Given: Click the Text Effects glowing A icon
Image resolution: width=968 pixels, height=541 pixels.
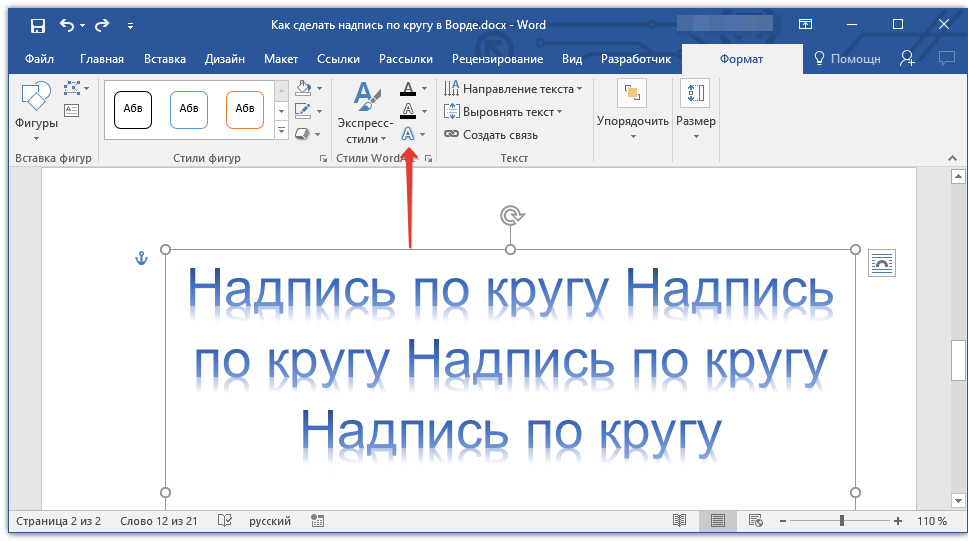Looking at the screenshot, I should pyautogui.click(x=408, y=134).
